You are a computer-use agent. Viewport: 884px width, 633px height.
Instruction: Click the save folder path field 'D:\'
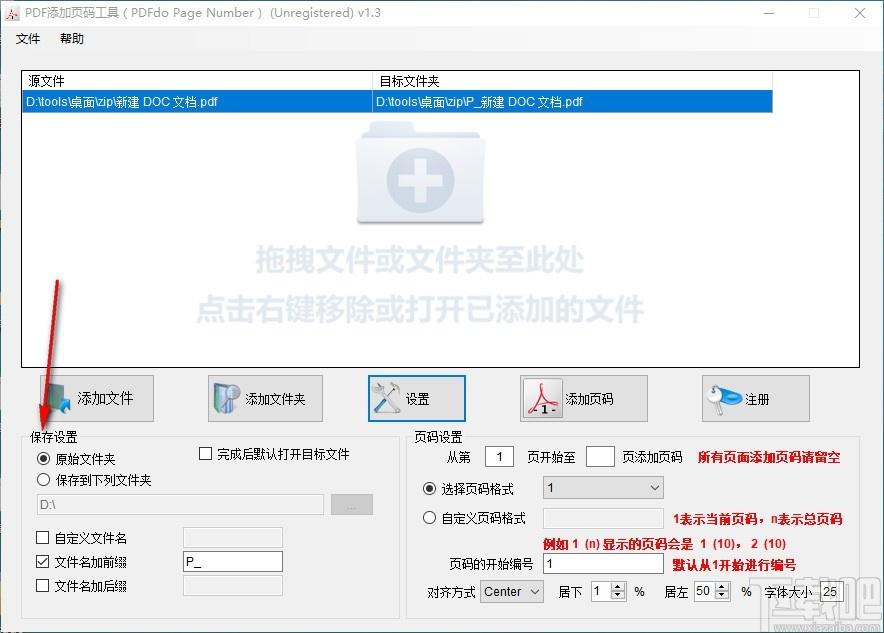[180, 504]
